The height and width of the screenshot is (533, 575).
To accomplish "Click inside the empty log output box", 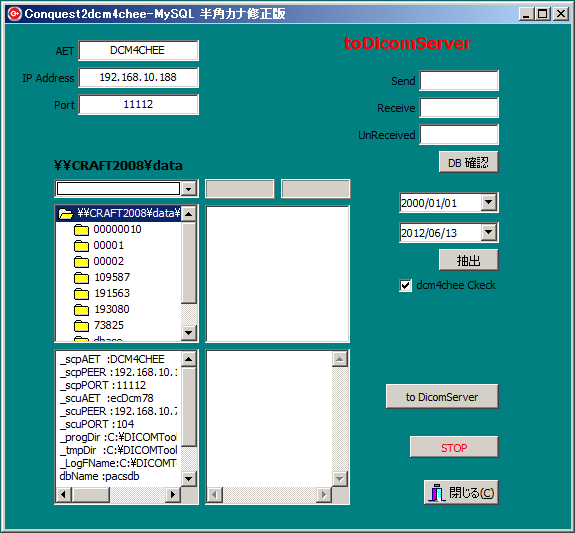I will 270,419.
